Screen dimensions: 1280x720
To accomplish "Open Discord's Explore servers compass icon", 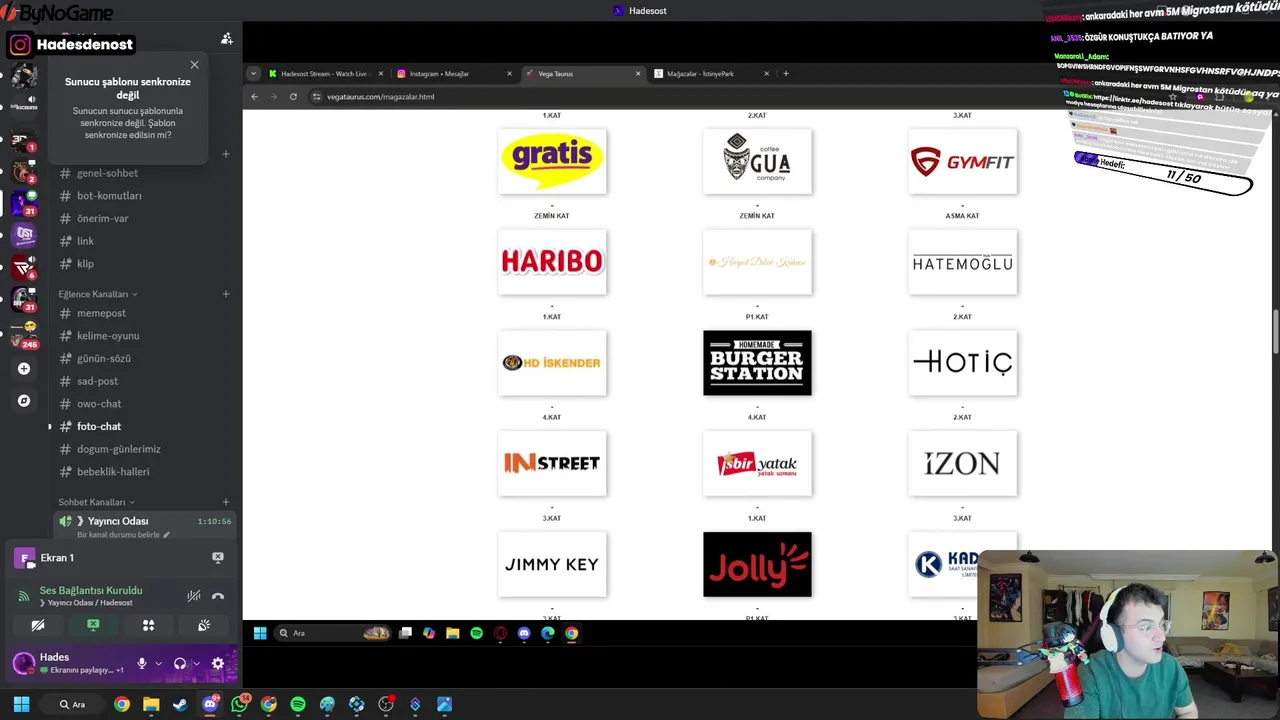I will coord(24,401).
